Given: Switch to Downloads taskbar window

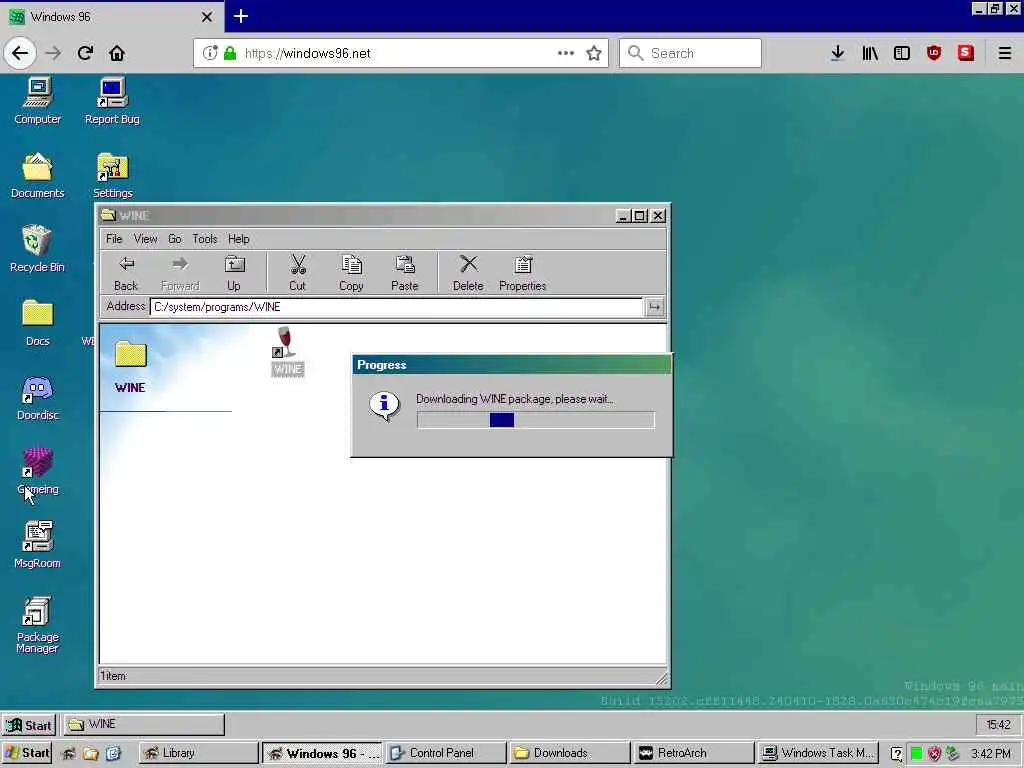Looking at the screenshot, I should coord(570,753).
